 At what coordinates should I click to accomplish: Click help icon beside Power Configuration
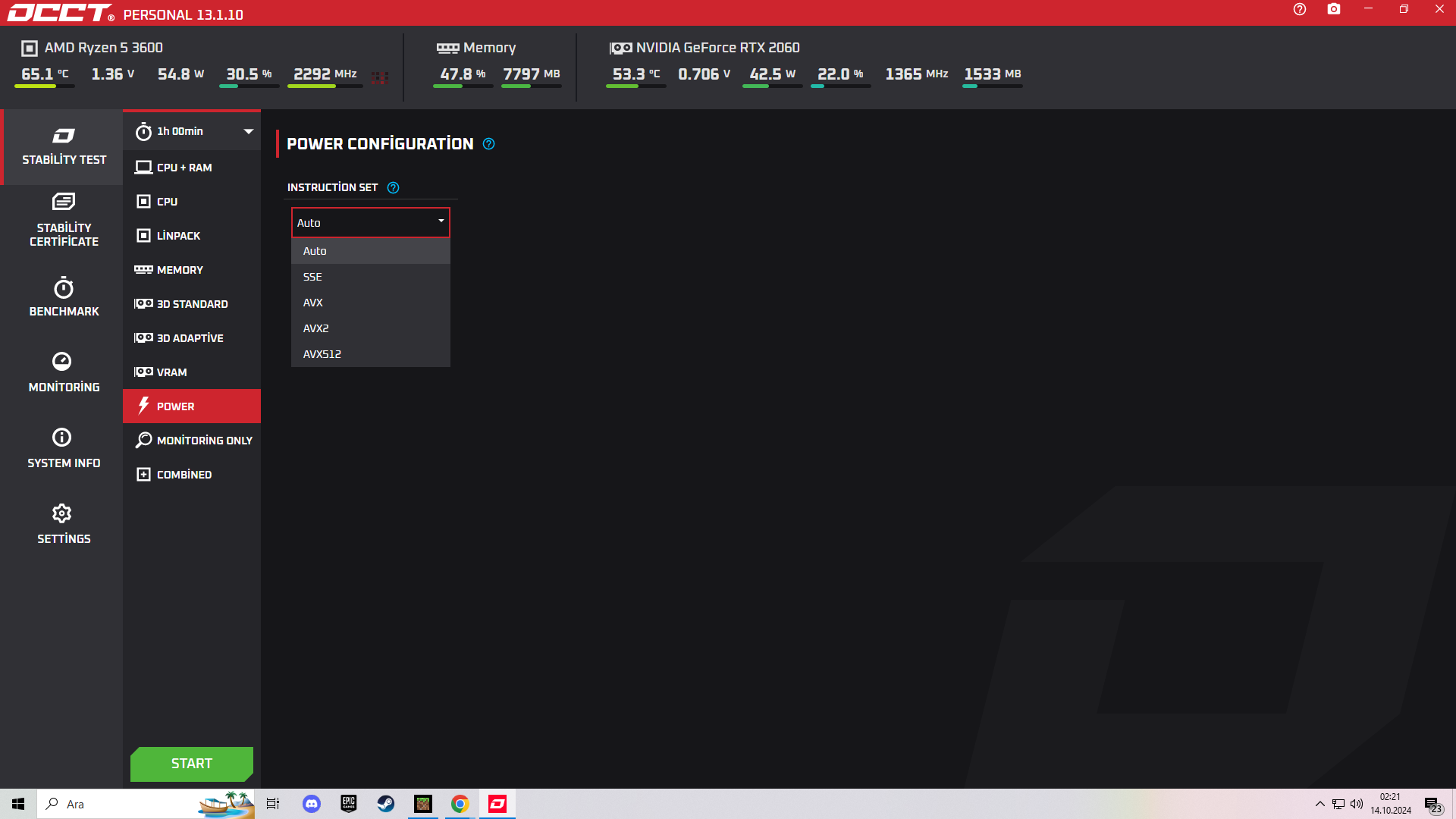tap(489, 144)
